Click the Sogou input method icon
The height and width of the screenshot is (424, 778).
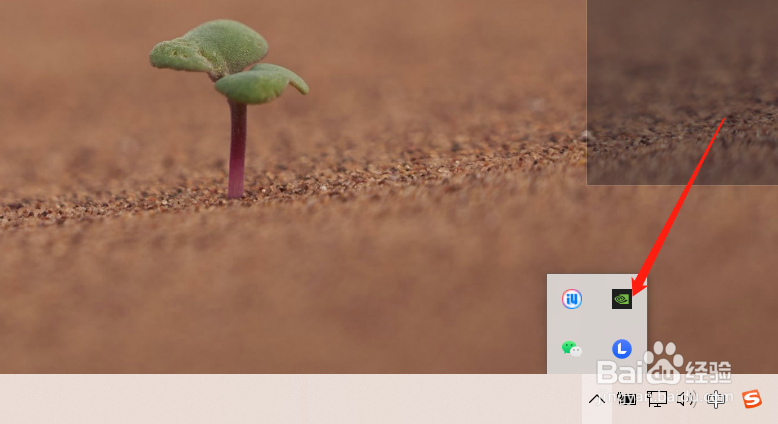(752, 399)
